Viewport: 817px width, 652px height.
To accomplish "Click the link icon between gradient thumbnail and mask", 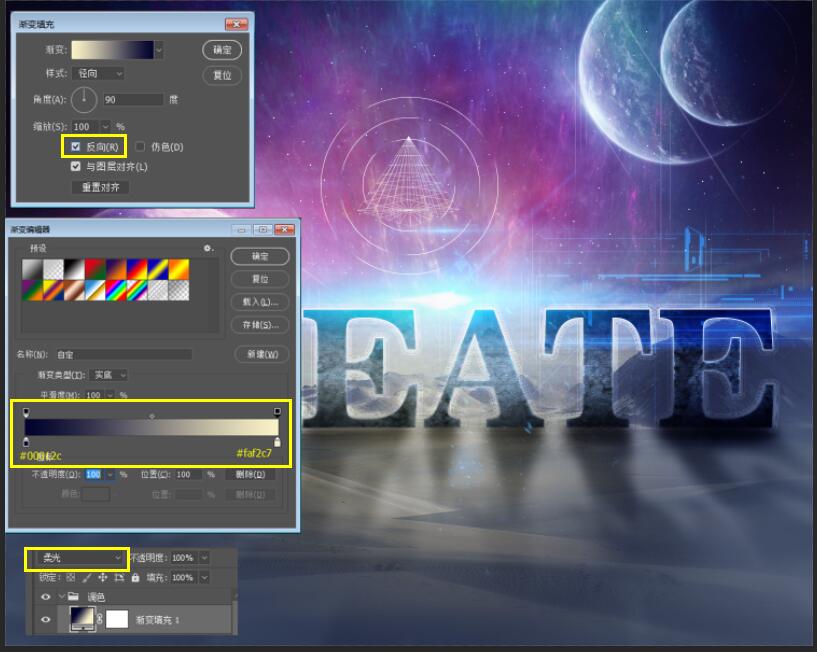I will tap(100, 619).
